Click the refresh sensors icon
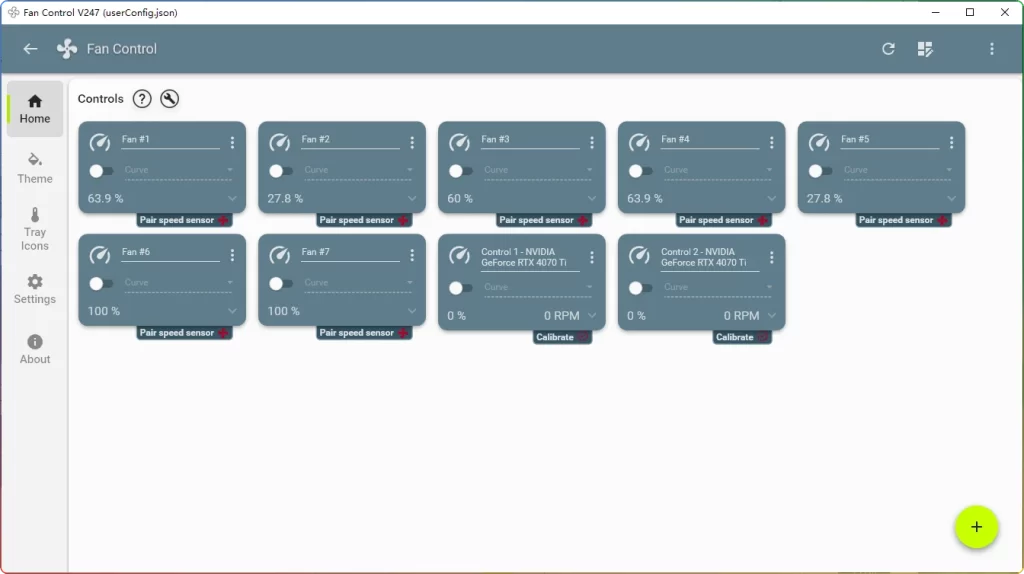Image resolution: width=1024 pixels, height=574 pixels. 888,49
